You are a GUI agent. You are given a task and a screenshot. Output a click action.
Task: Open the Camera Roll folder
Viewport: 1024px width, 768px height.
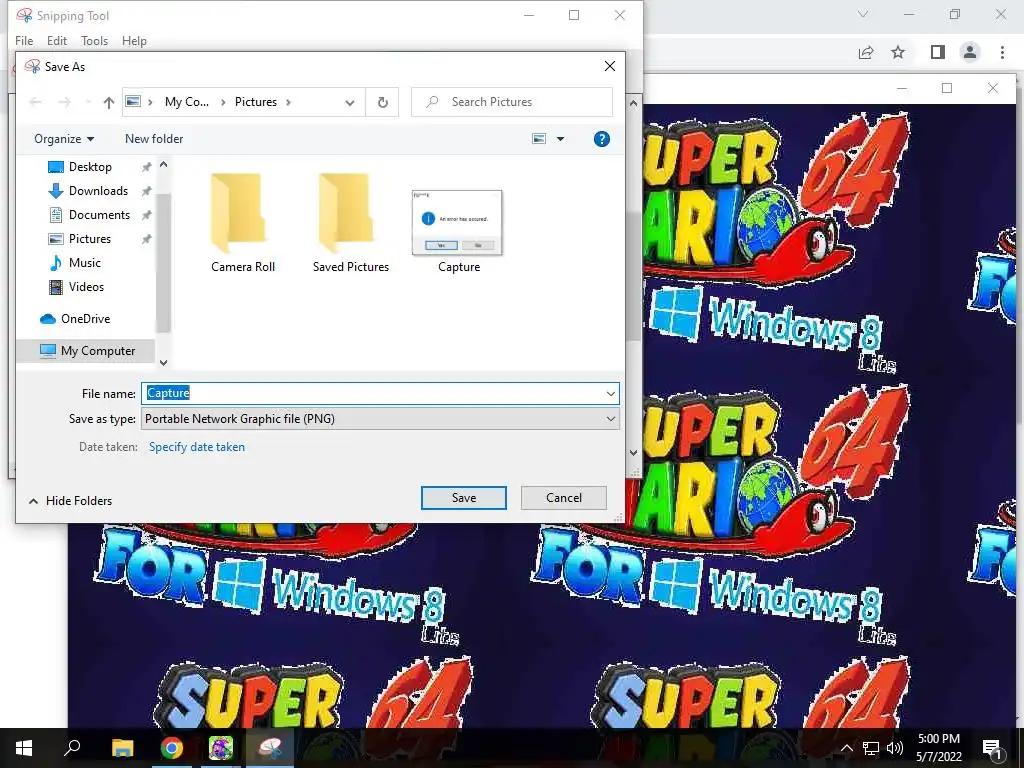pos(242,222)
